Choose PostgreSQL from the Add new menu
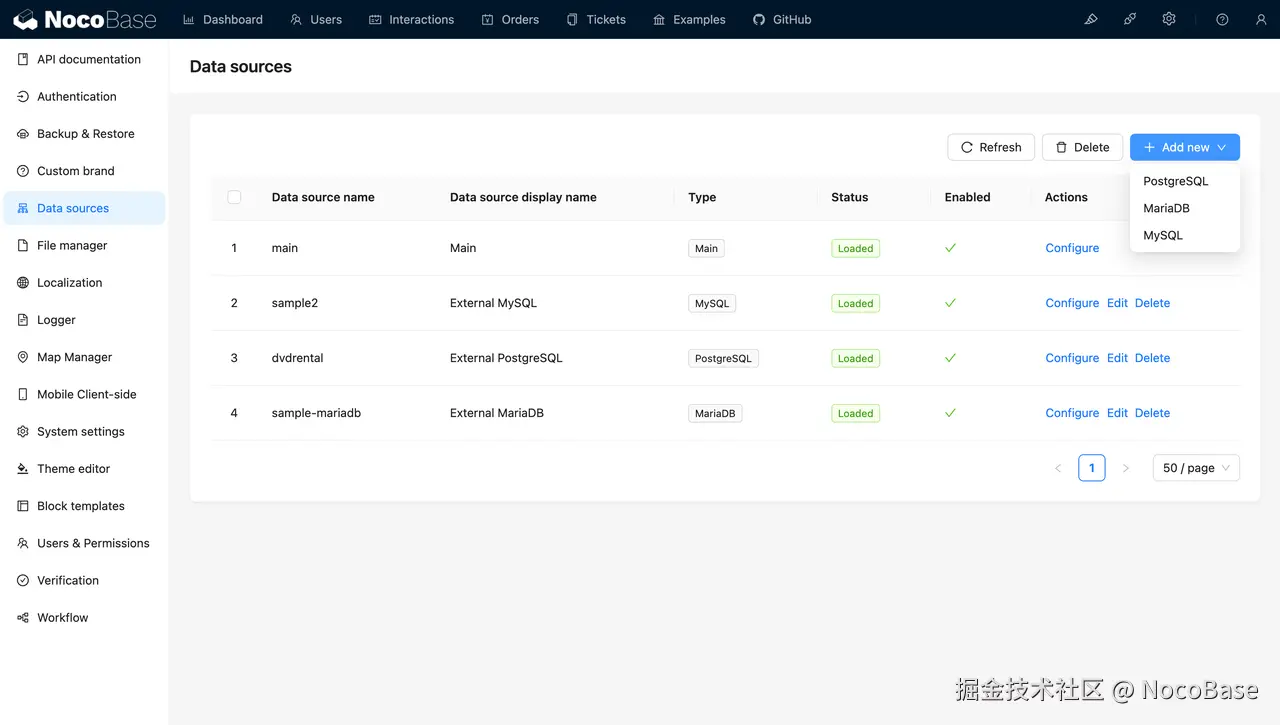 pyautogui.click(x=1176, y=181)
